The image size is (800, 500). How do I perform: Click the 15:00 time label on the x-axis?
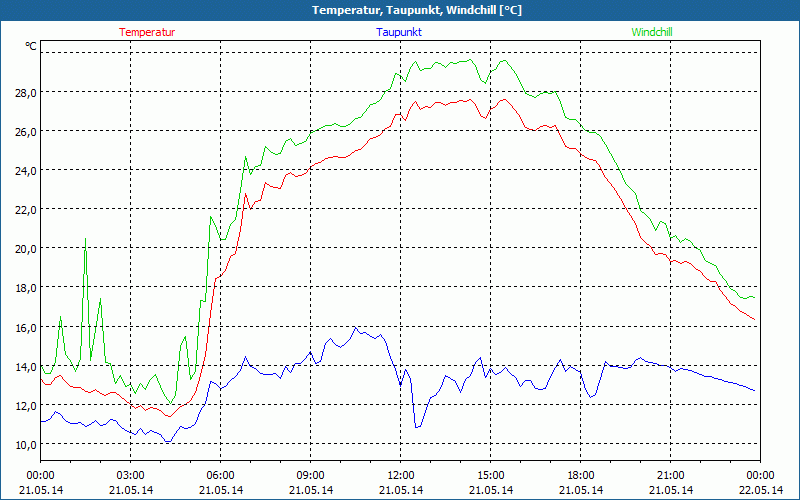[x=490, y=476]
